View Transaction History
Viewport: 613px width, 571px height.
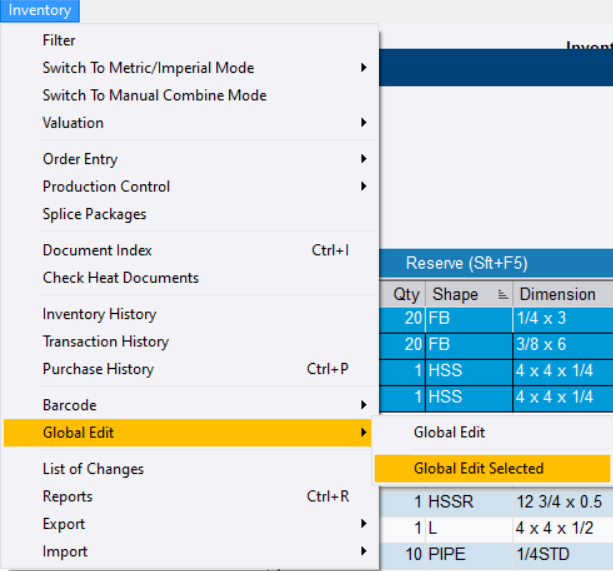click(105, 342)
